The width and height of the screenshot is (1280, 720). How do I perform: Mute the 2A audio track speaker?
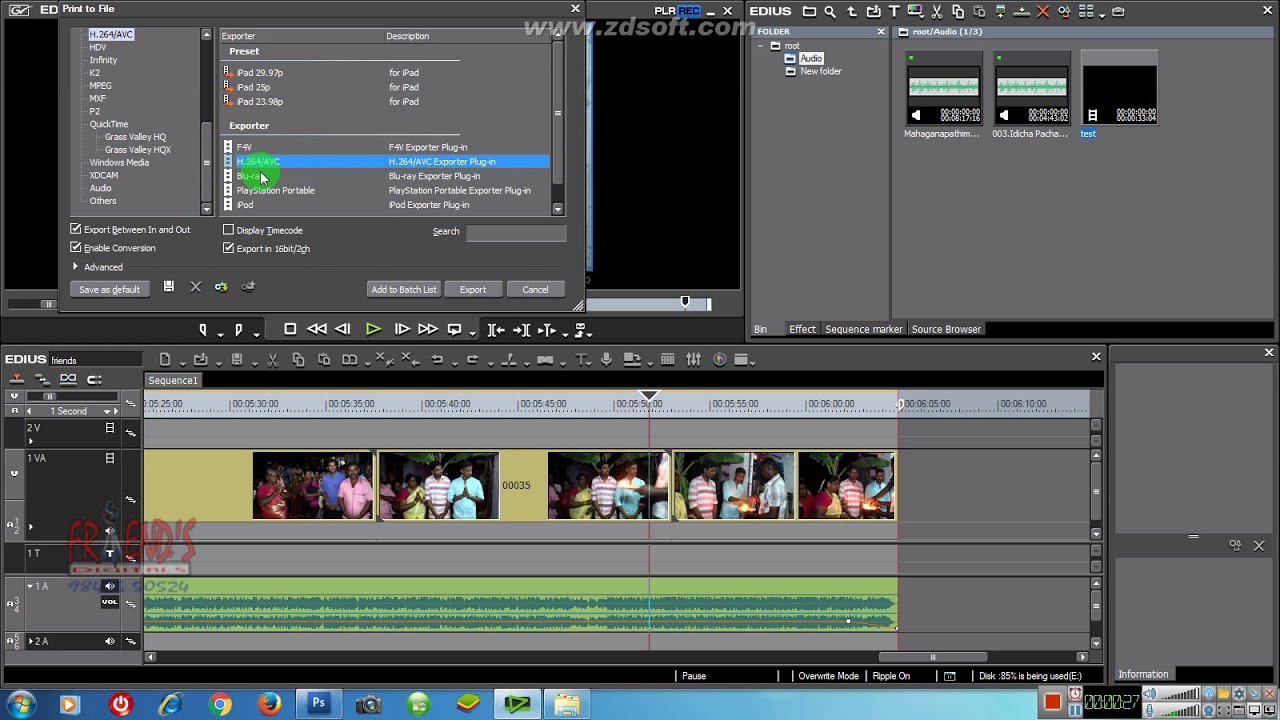(x=110, y=641)
